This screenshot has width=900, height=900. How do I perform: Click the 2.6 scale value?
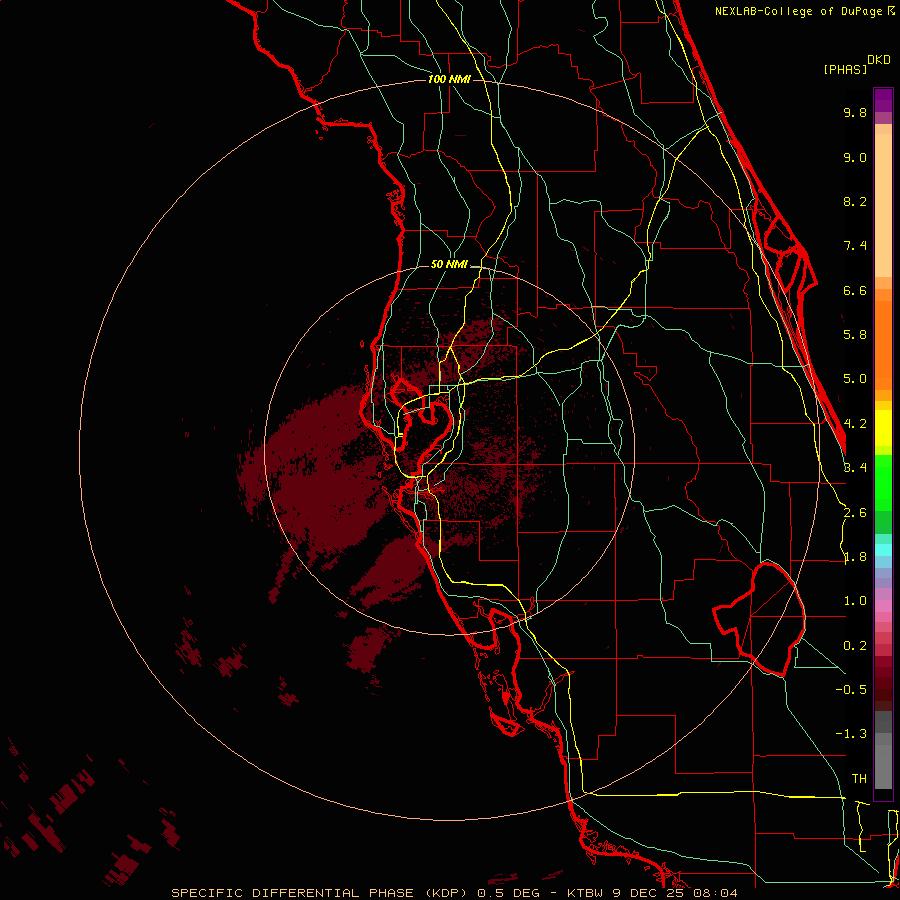pyautogui.click(x=855, y=513)
